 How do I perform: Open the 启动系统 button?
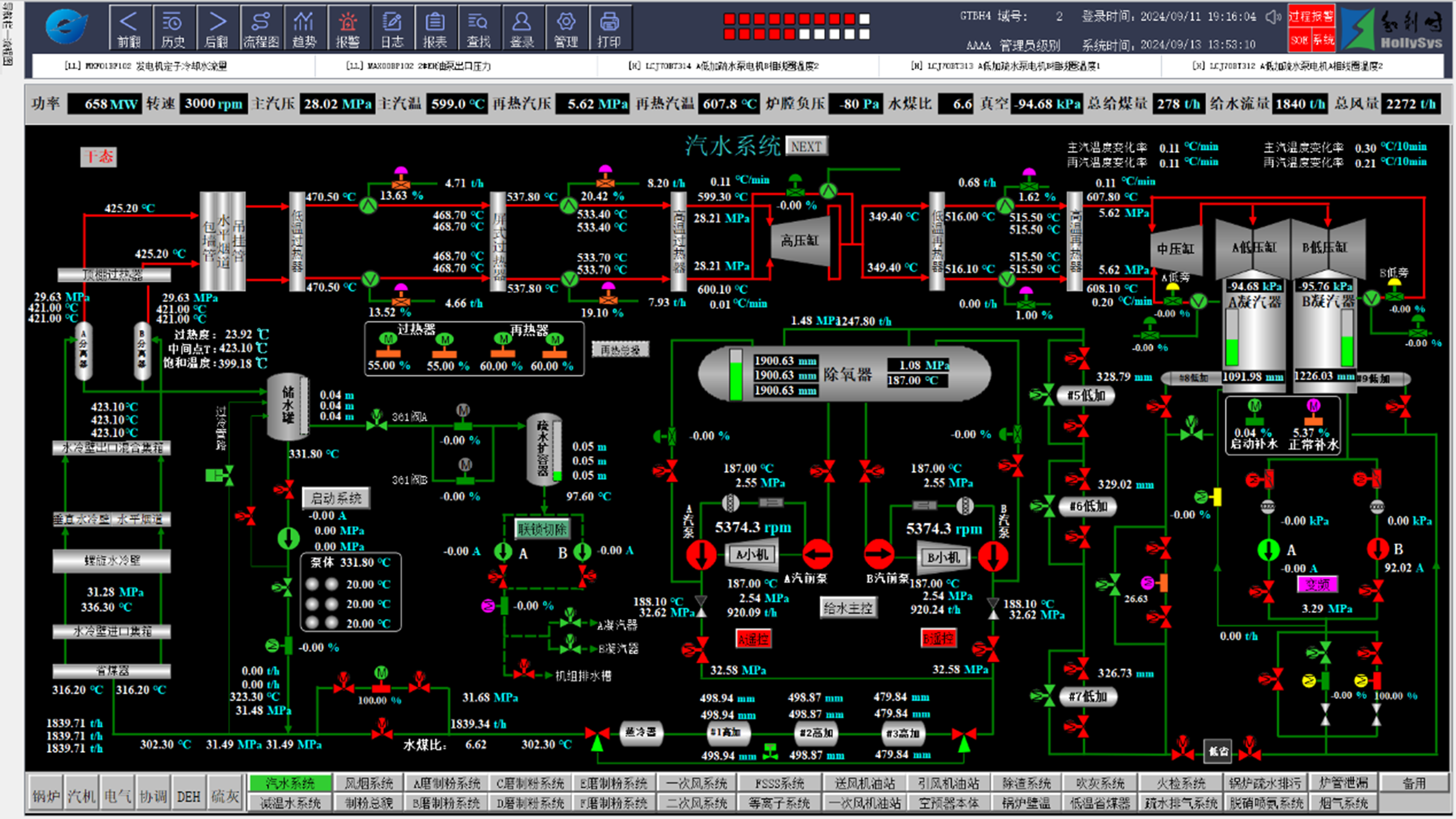coord(336,498)
